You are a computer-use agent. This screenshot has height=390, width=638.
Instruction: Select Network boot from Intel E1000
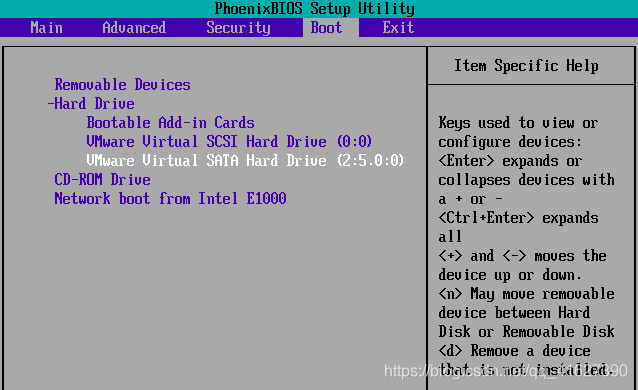[x=170, y=199]
